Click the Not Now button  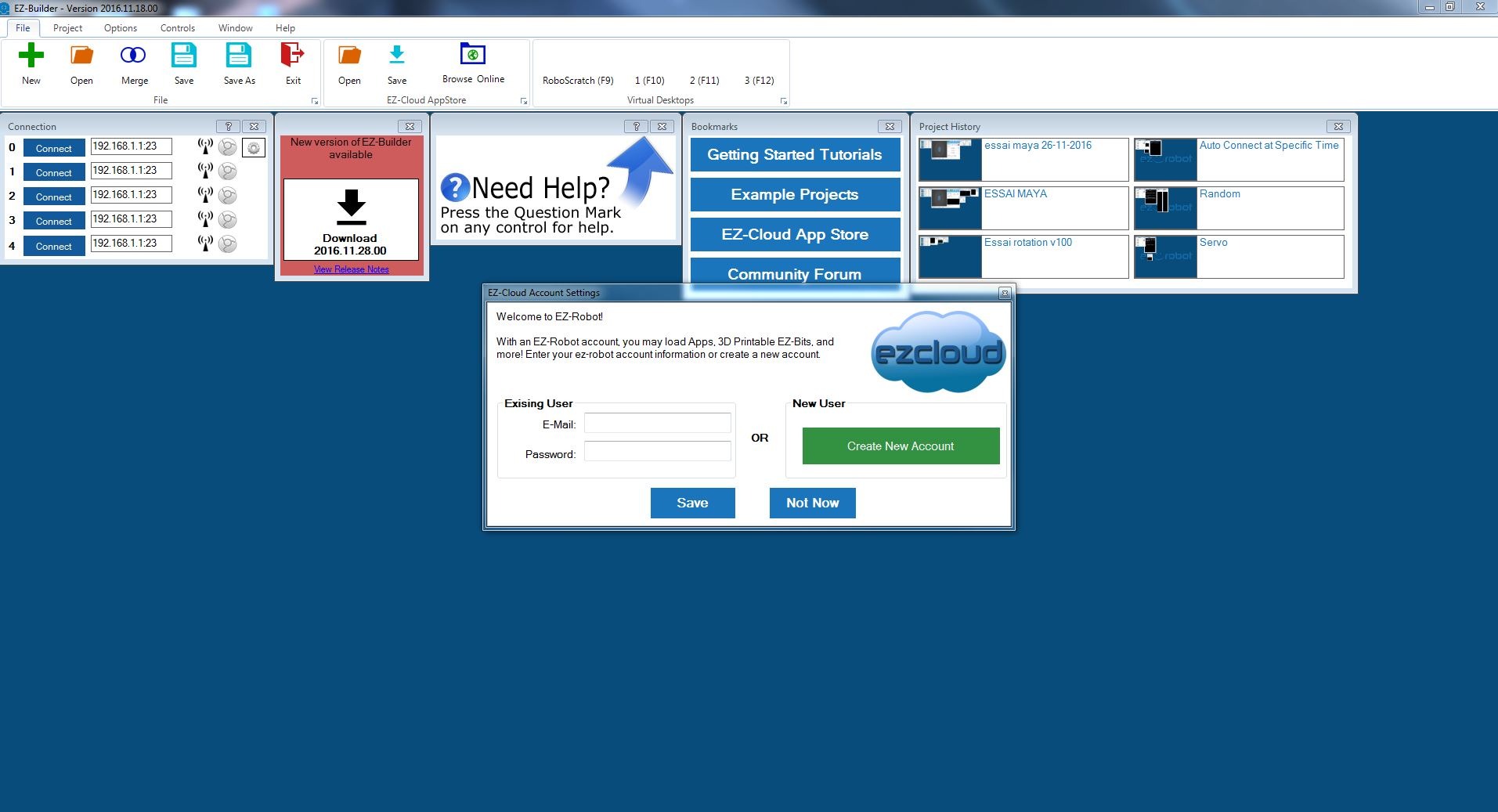[812, 503]
